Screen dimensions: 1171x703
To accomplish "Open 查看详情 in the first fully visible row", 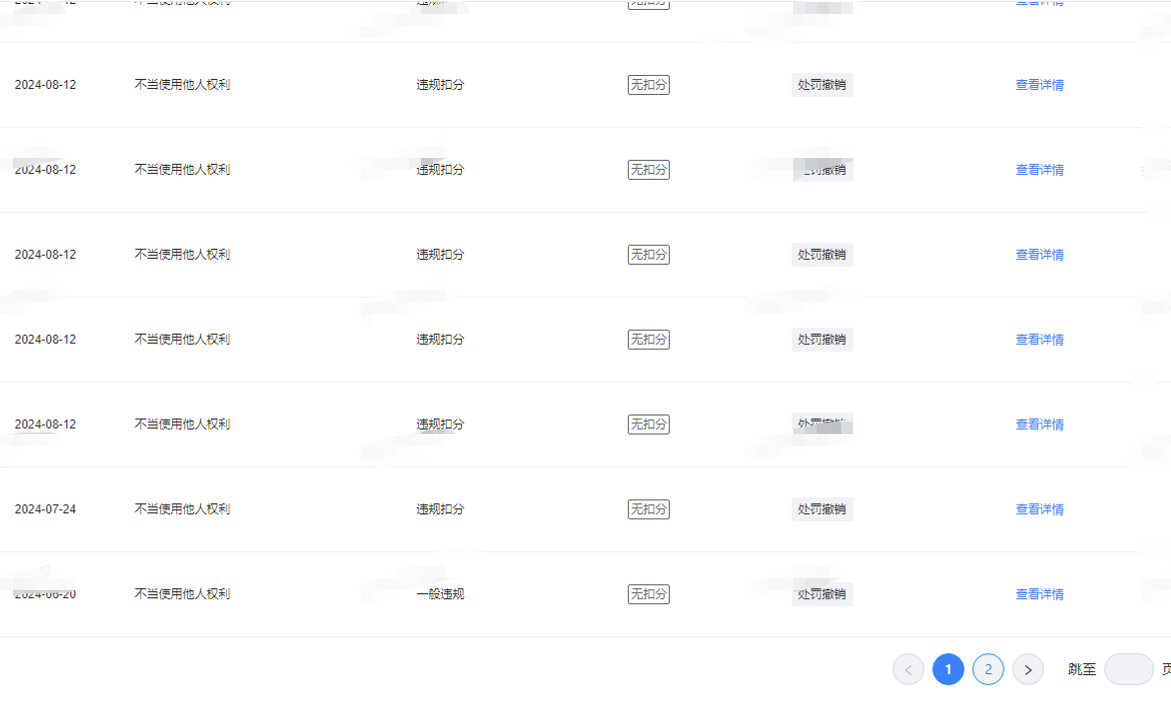I will tap(1039, 85).
